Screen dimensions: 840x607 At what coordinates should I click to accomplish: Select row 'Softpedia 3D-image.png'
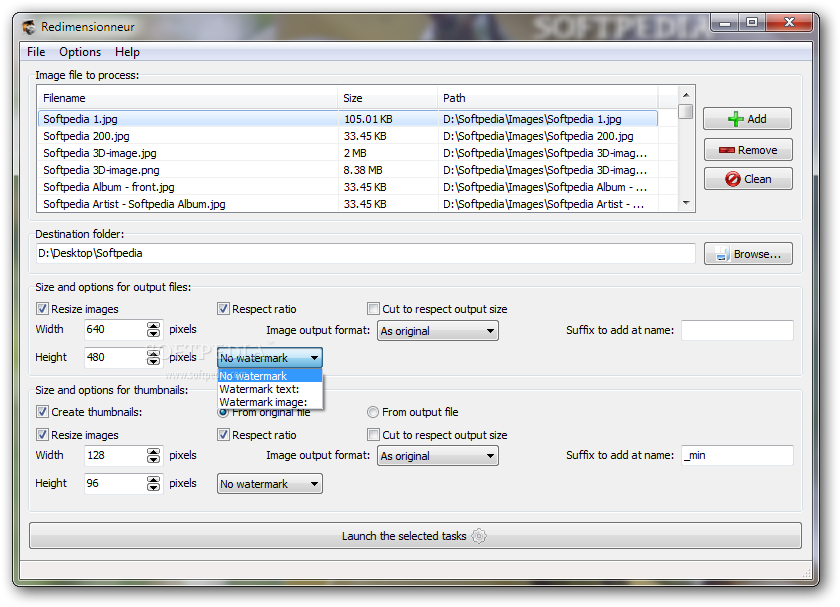click(x=348, y=170)
